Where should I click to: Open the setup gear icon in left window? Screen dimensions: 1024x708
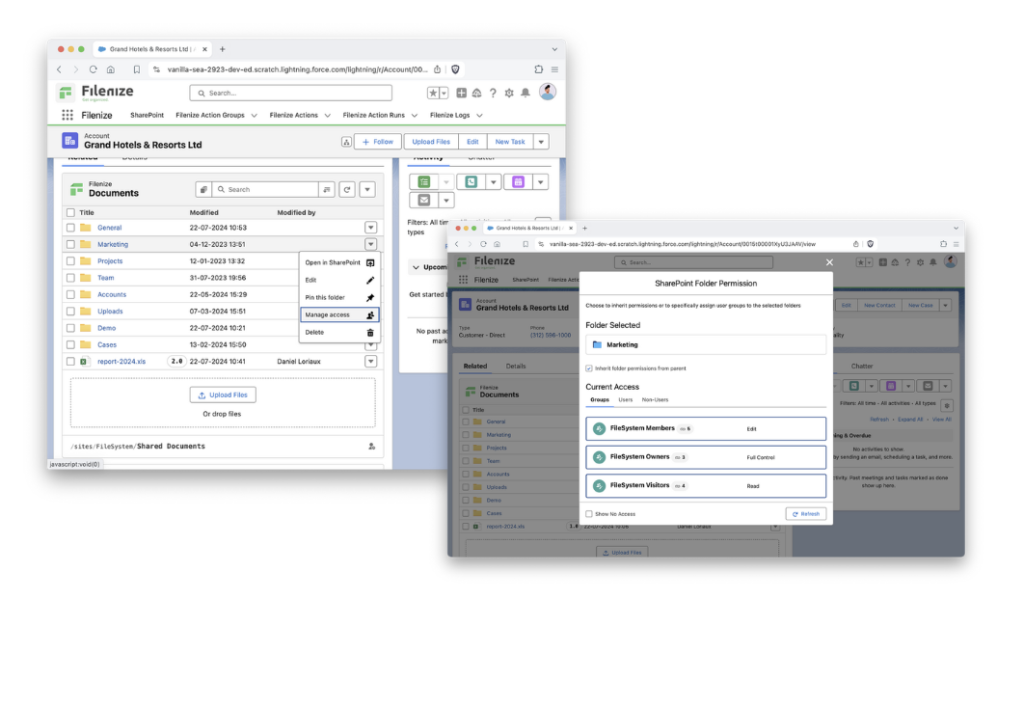tap(509, 93)
